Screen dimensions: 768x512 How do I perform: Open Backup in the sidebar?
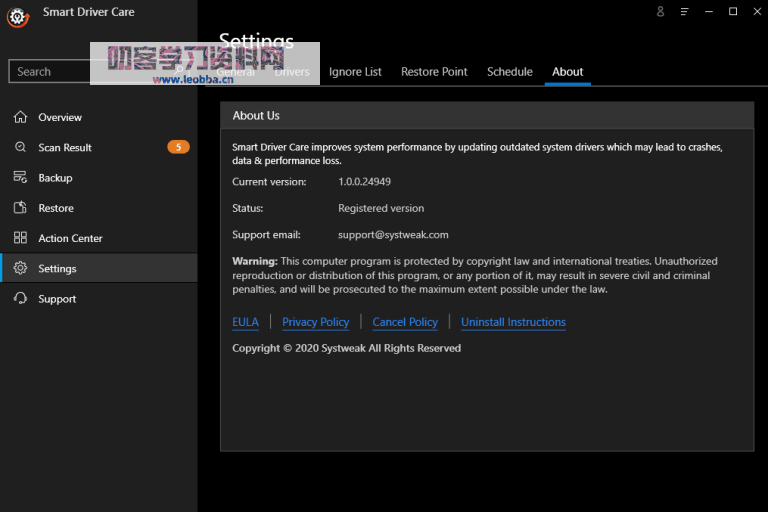(x=98, y=178)
